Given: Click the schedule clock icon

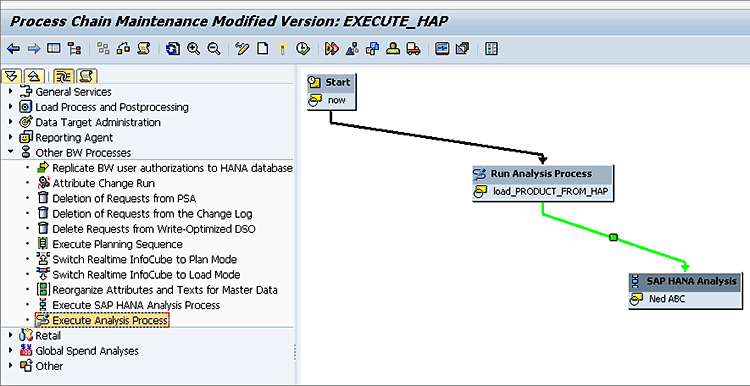Looking at the screenshot, I should 303,48.
